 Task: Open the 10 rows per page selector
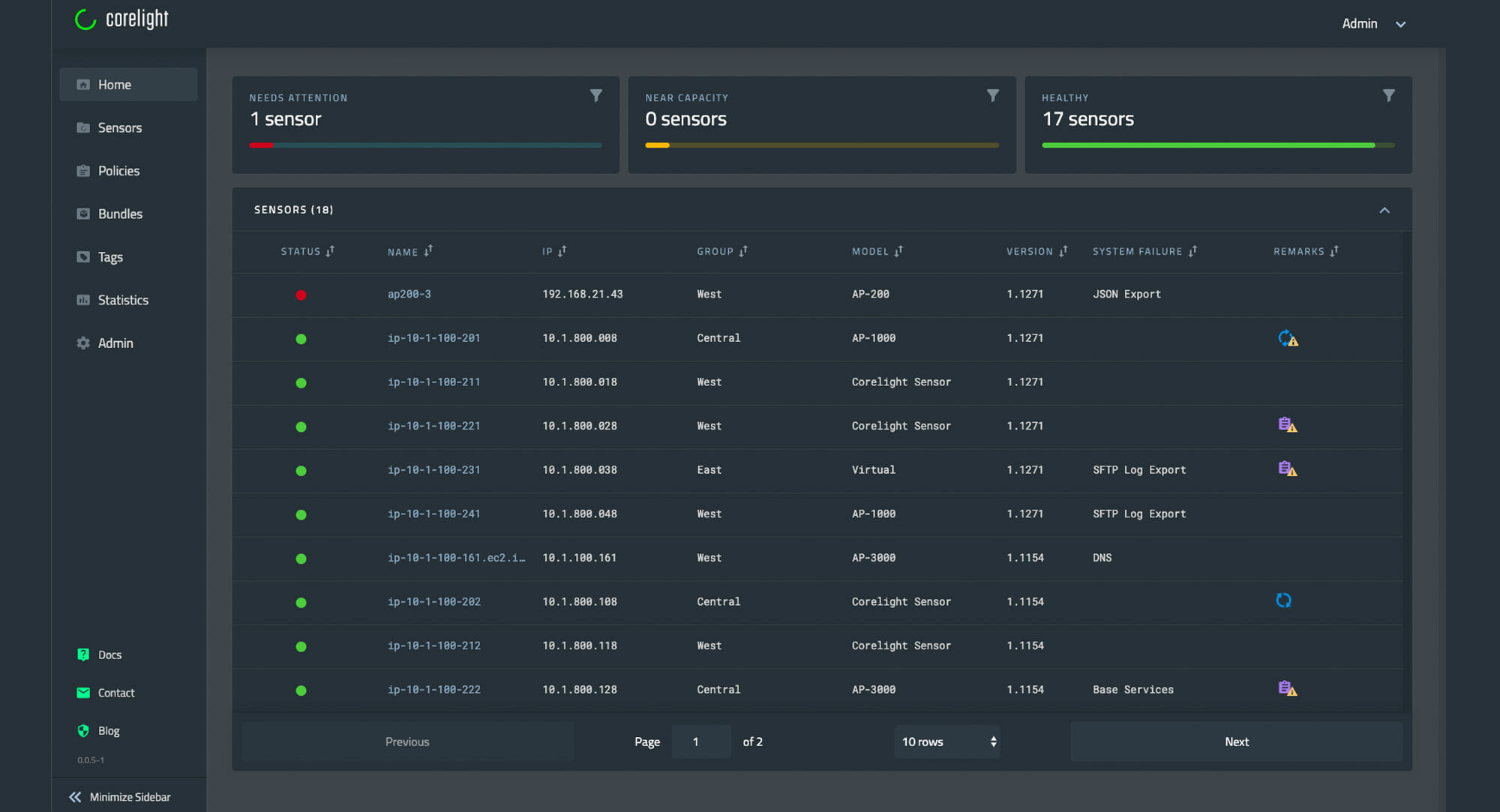click(947, 742)
